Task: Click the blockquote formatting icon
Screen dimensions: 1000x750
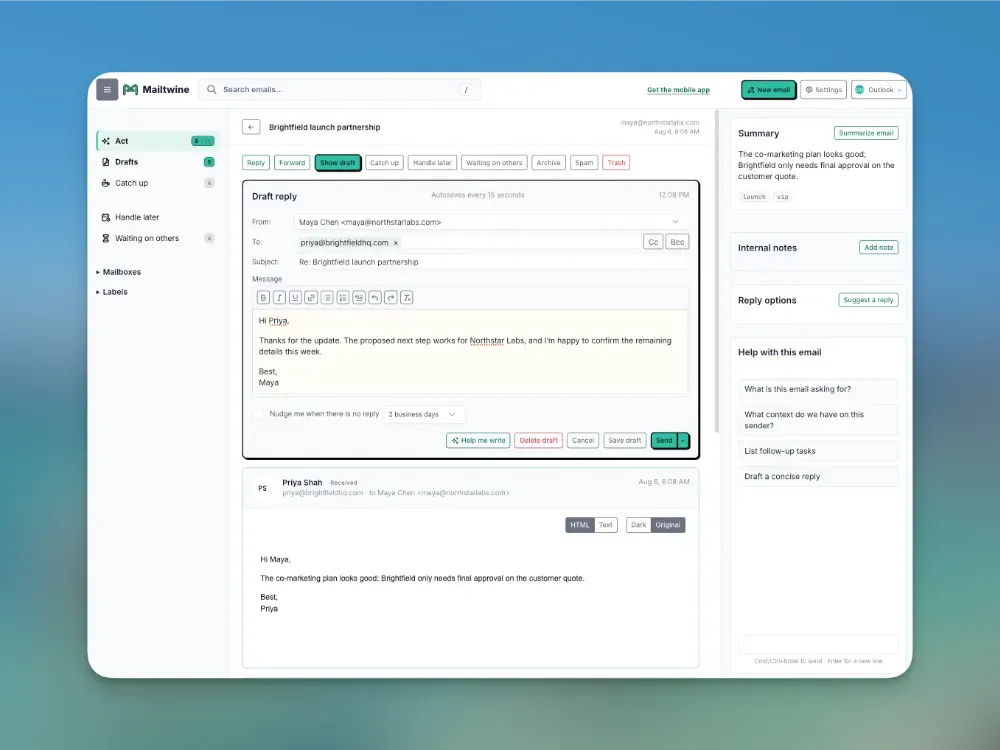Action: click(359, 298)
